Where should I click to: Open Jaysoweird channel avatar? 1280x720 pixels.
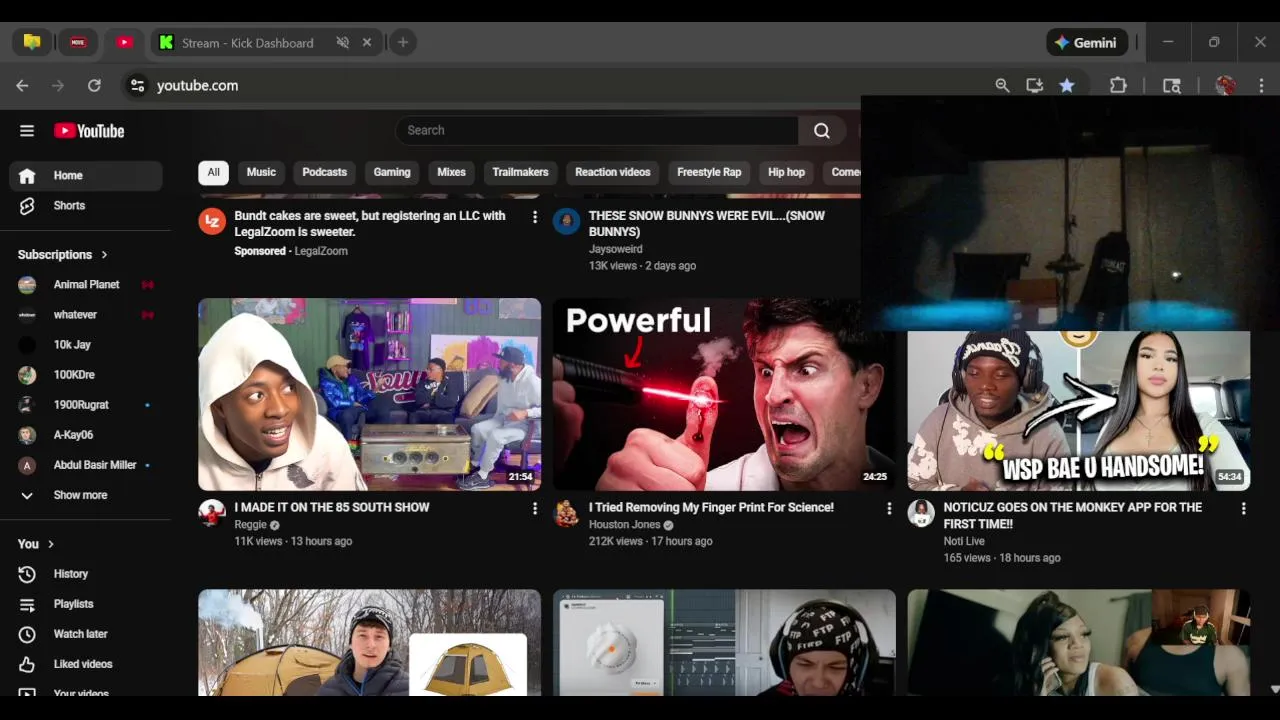click(x=567, y=222)
